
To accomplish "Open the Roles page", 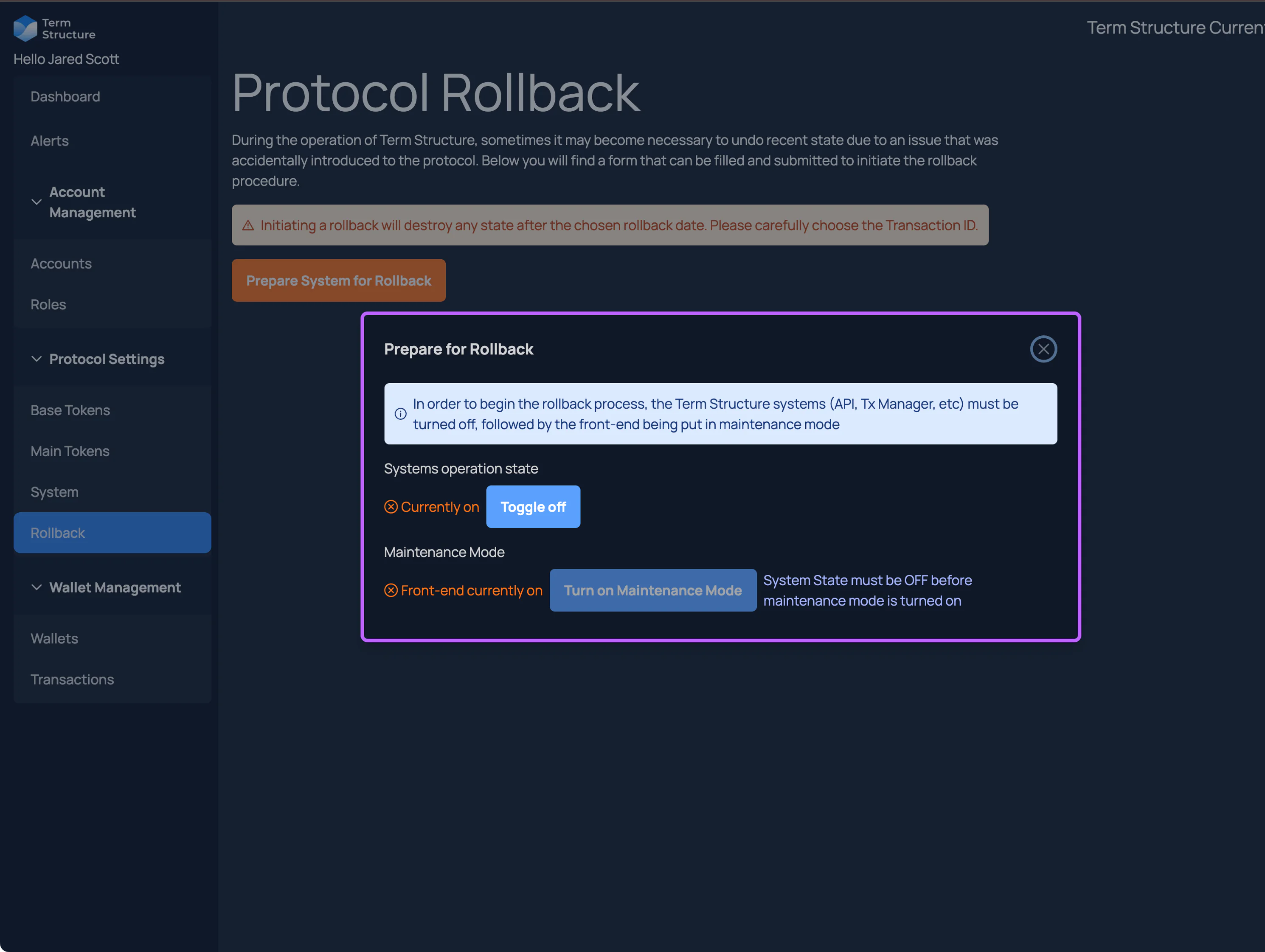I will pos(112,304).
